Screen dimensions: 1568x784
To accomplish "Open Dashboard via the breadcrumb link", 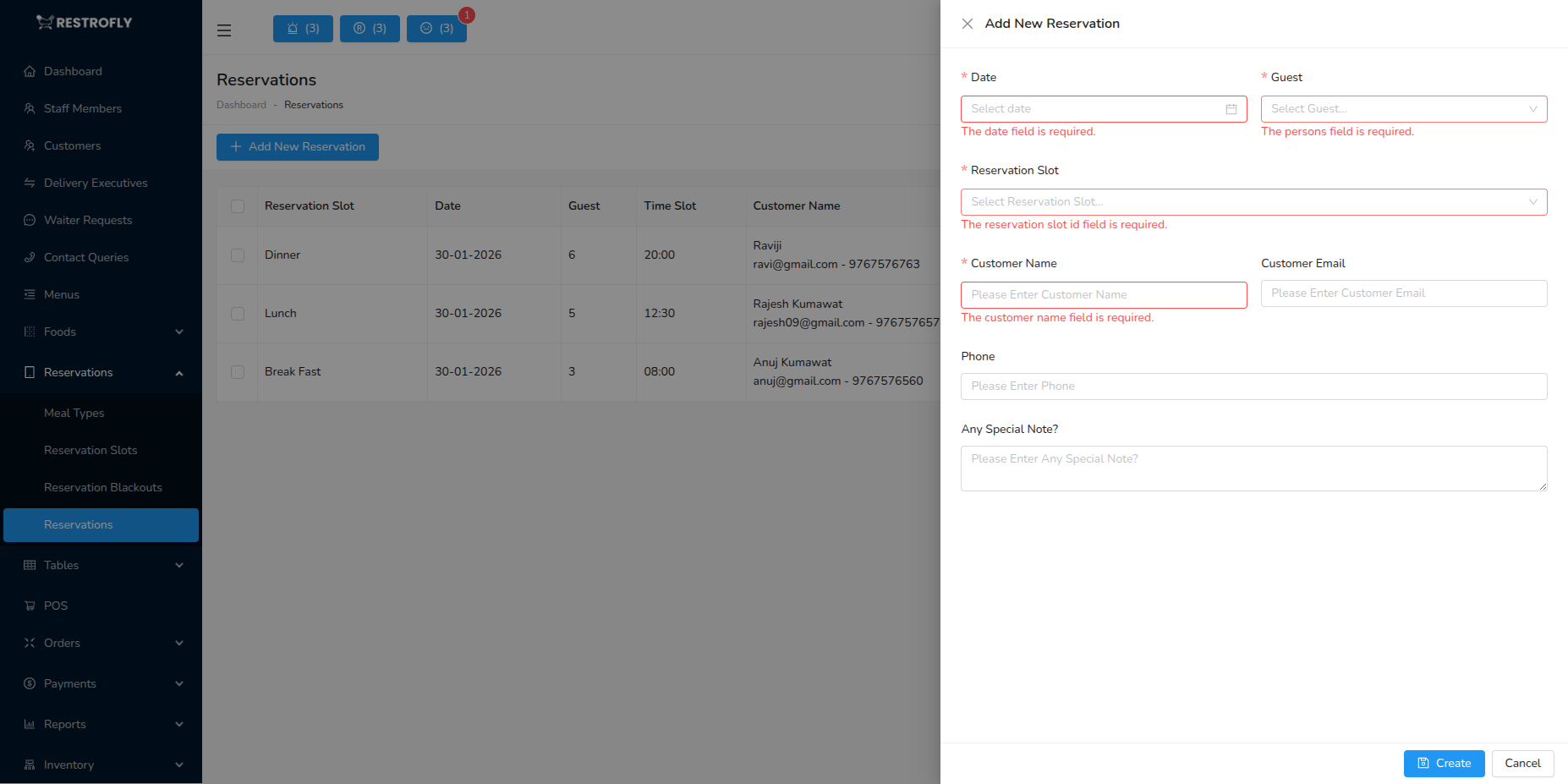I will (x=241, y=104).
